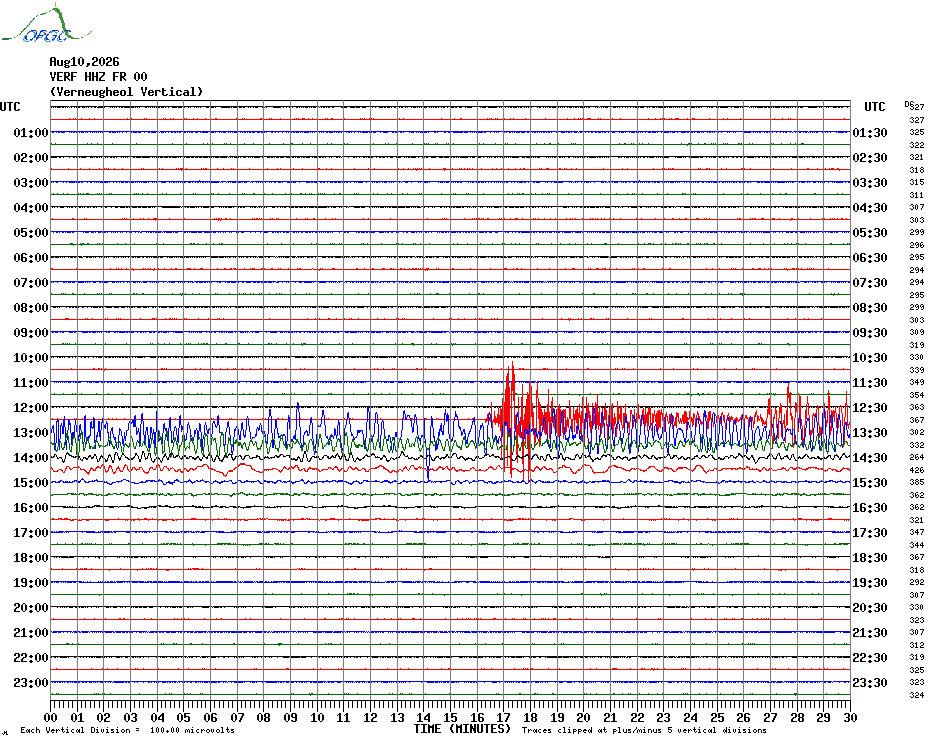Image resolution: width=930 pixels, height=744 pixels.
Task: Click the value 426 in the right-hand column
Action: (x=916, y=470)
